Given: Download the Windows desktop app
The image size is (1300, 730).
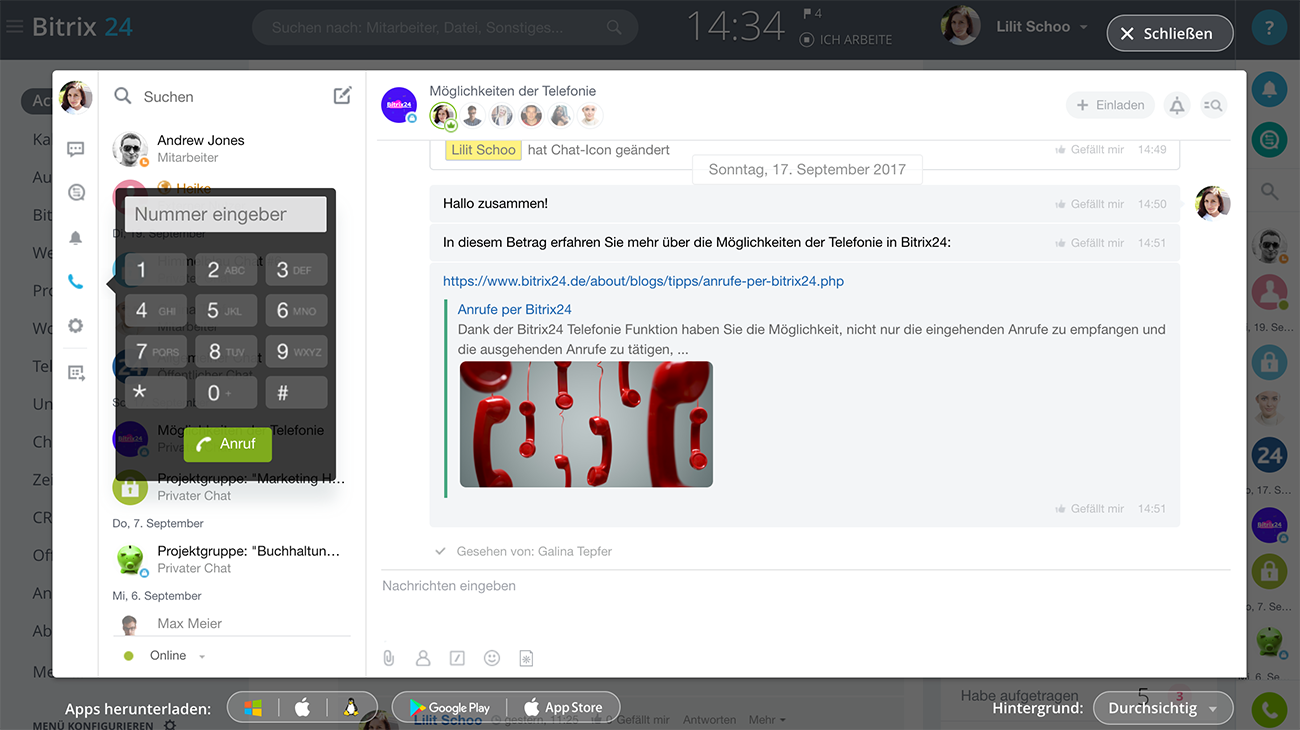Looking at the screenshot, I should pyautogui.click(x=253, y=708).
